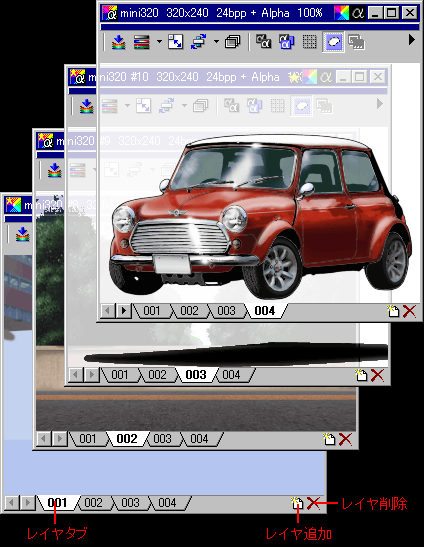Image resolution: width=424 pixels, height=547 pixels.
Task: Click the layer stack icon in front mini320 toolbar
Action: [141, 42]
